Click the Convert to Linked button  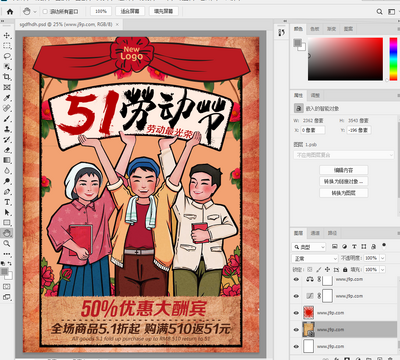point(344,182)
